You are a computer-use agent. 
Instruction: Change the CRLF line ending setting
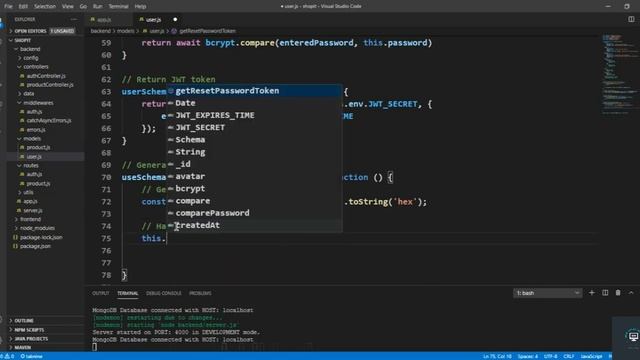click(x=569, y=356)
